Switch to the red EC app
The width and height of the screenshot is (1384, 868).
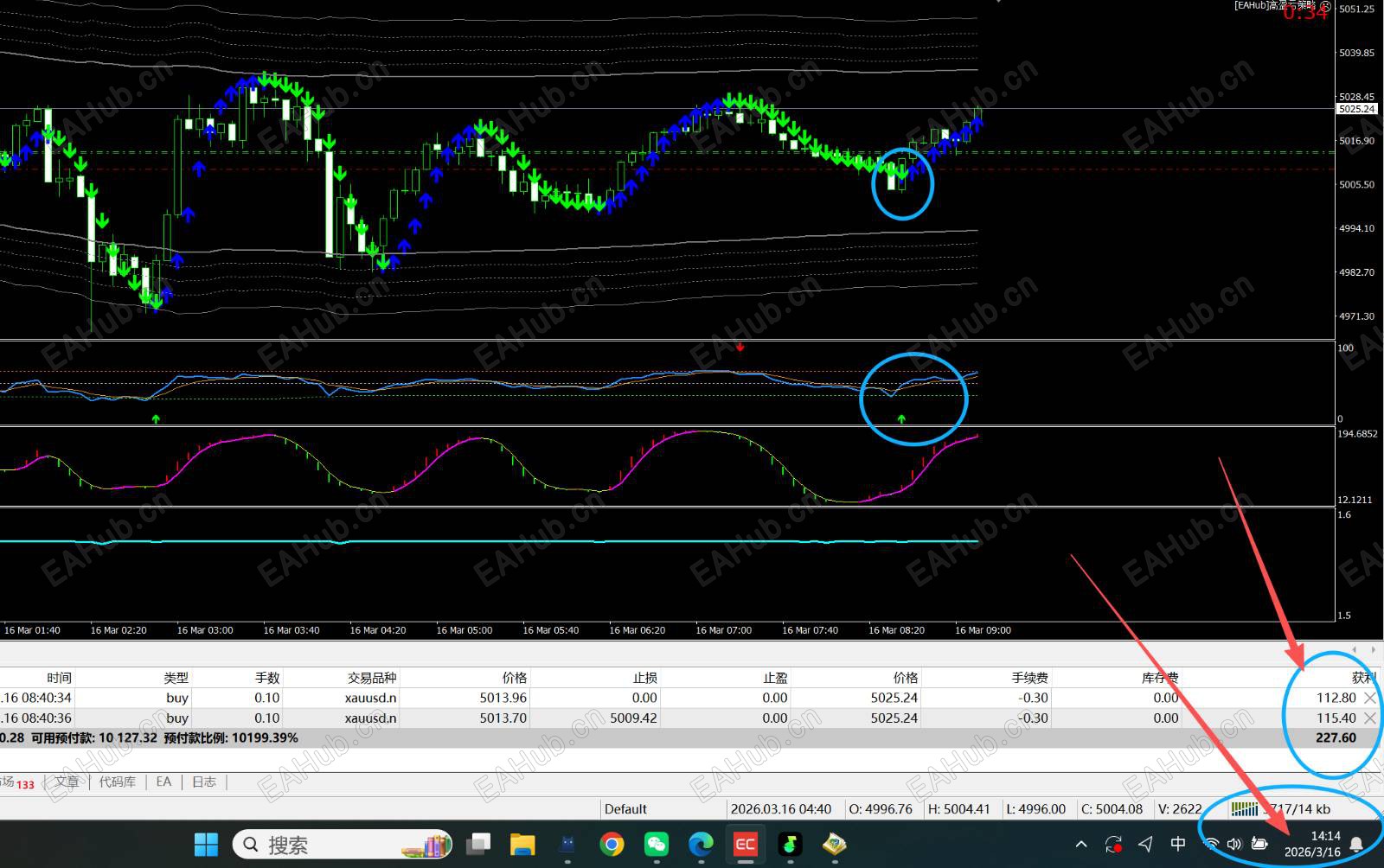[x=745, y=844]
